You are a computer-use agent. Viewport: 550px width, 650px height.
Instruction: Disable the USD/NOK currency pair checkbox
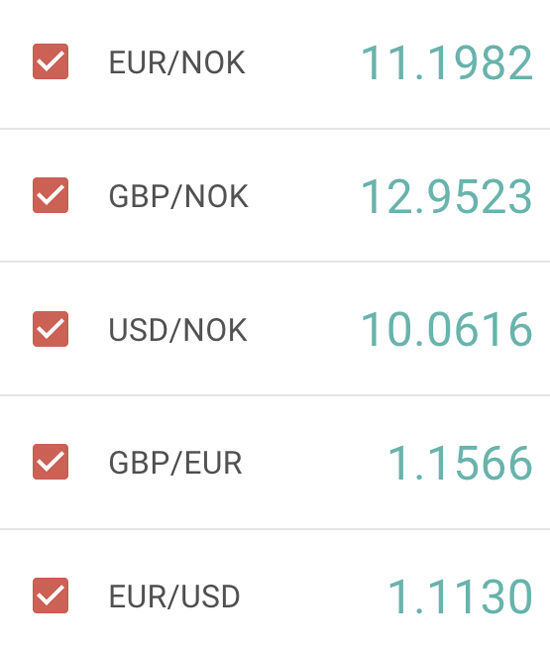click(x=51, y=329)
